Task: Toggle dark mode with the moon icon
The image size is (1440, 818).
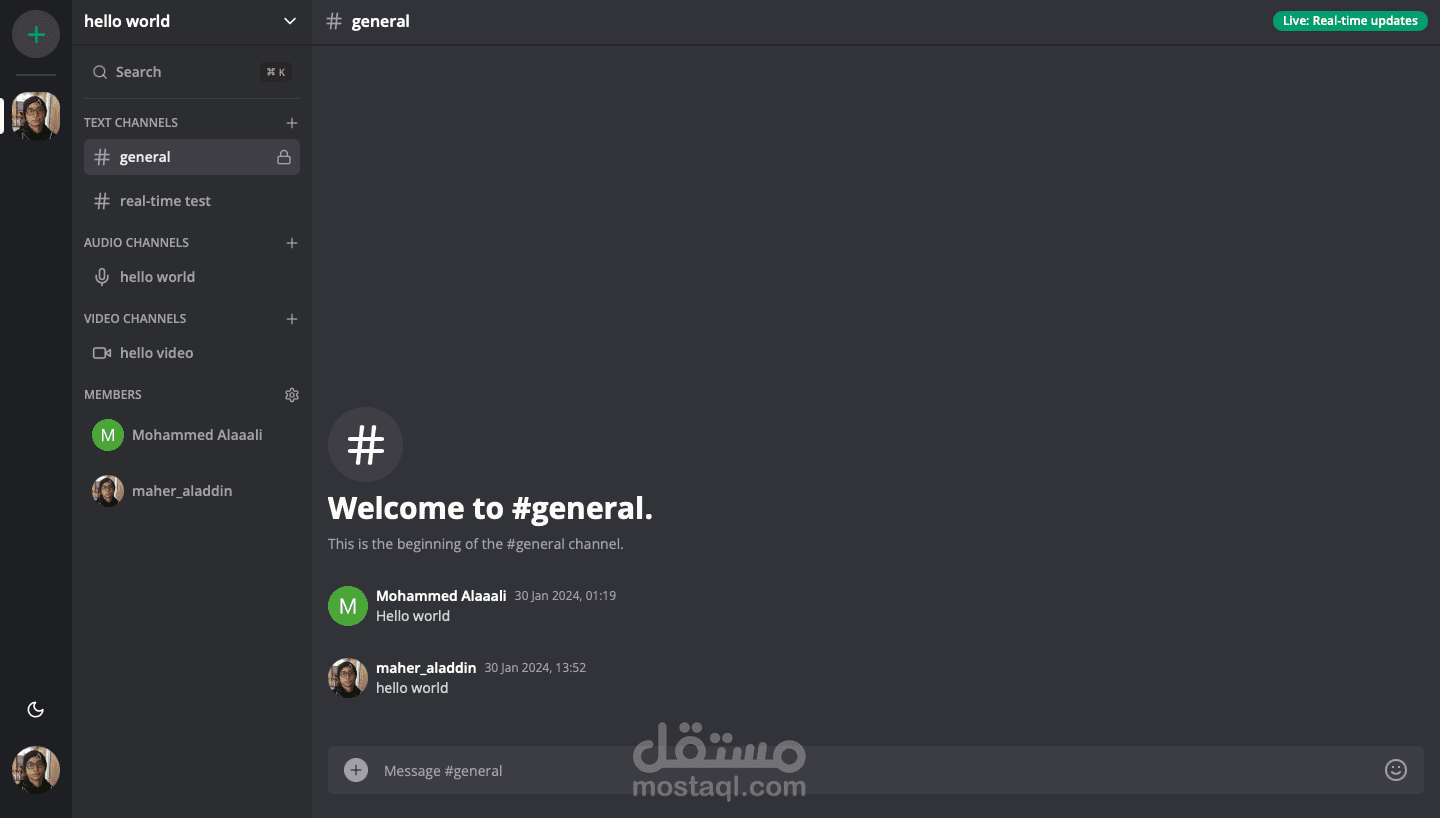Action: coord(36,710)
